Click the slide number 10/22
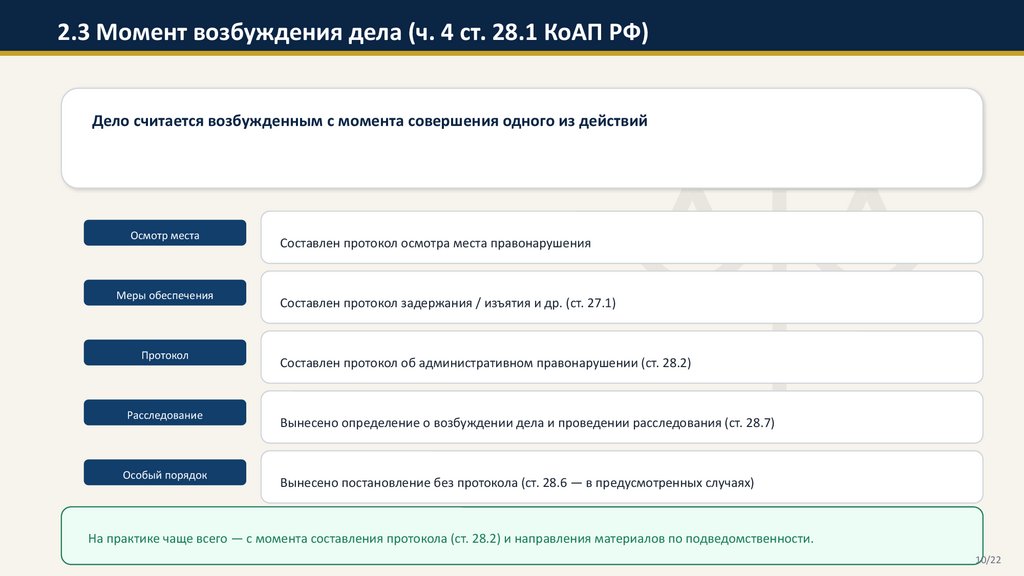This screenshot has width=1024, height=576. pos(988,560)
